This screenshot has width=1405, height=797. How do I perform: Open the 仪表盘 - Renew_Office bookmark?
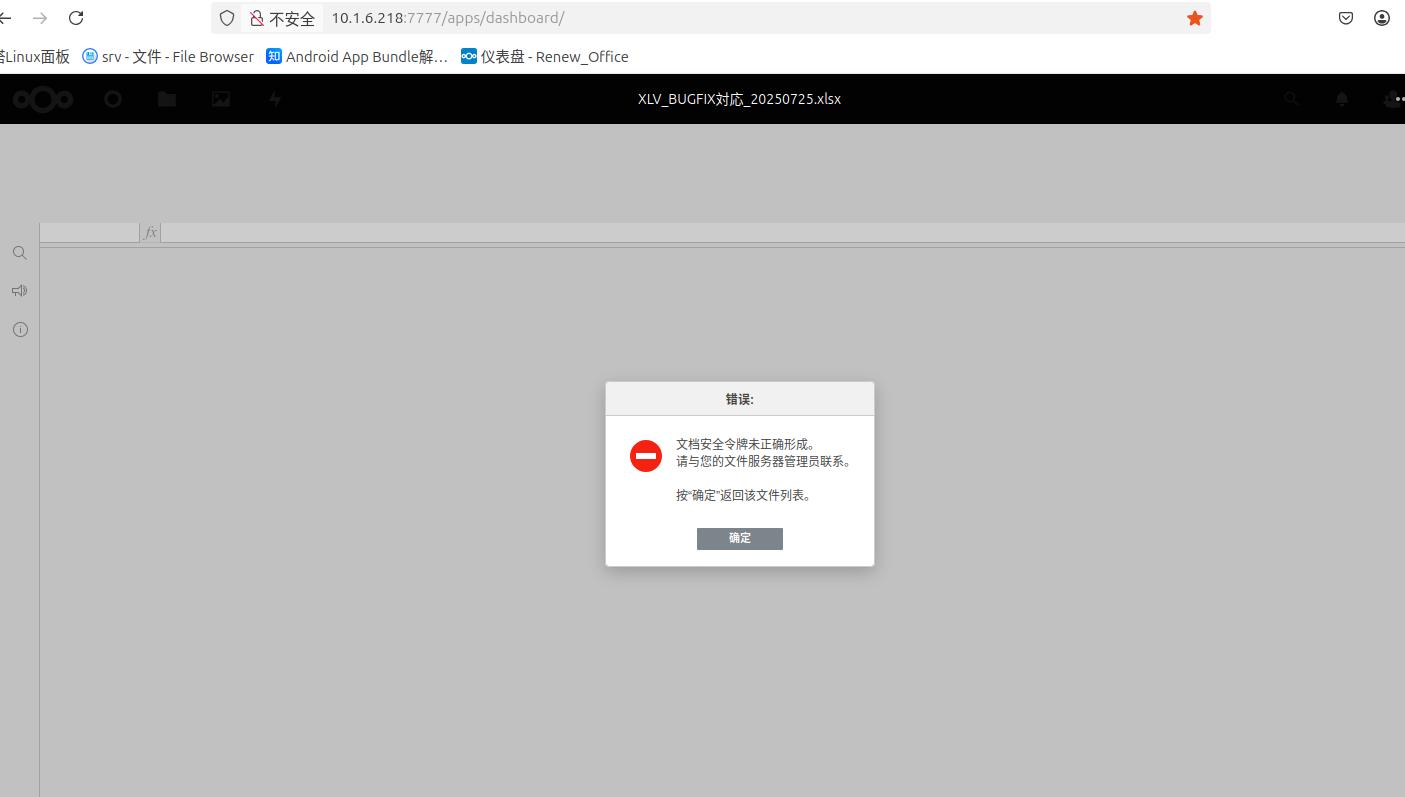[545, 57]
